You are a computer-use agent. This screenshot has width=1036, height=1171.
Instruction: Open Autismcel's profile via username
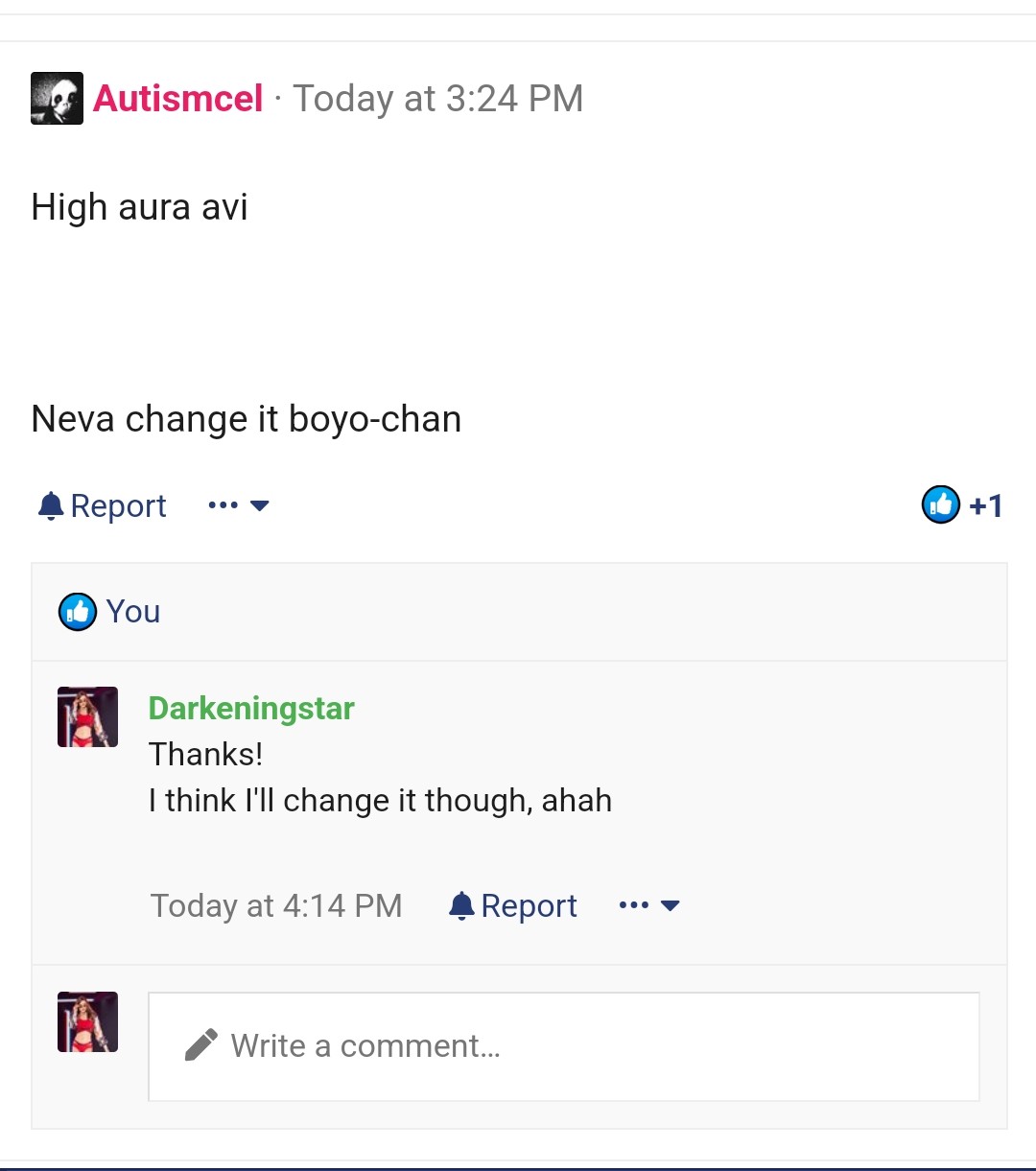click(177, 98)
